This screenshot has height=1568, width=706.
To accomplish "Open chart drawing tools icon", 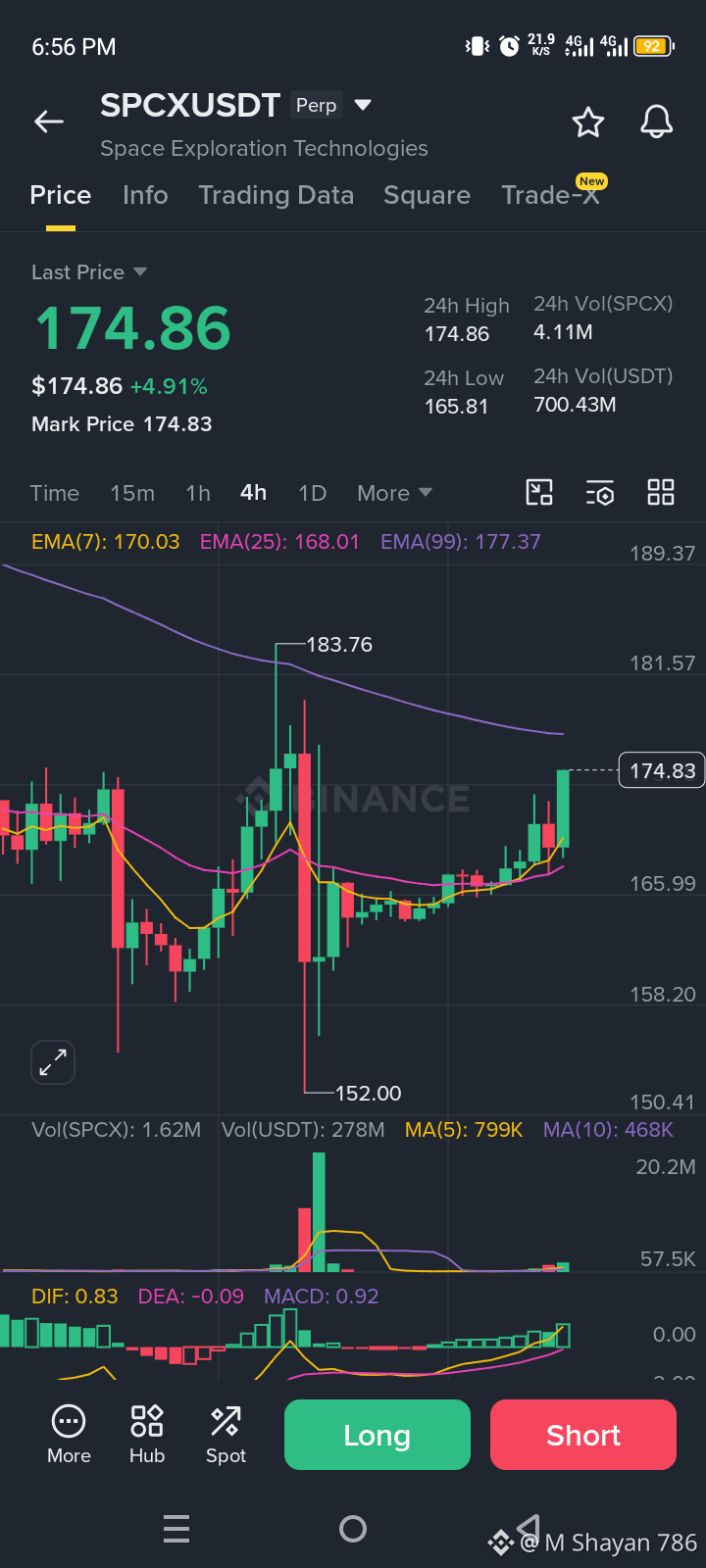I will 539,492.
